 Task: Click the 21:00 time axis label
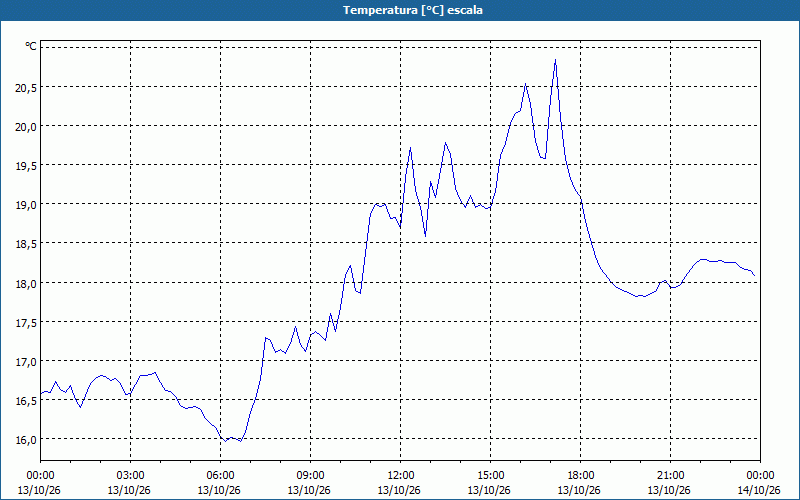click(670, 476)
